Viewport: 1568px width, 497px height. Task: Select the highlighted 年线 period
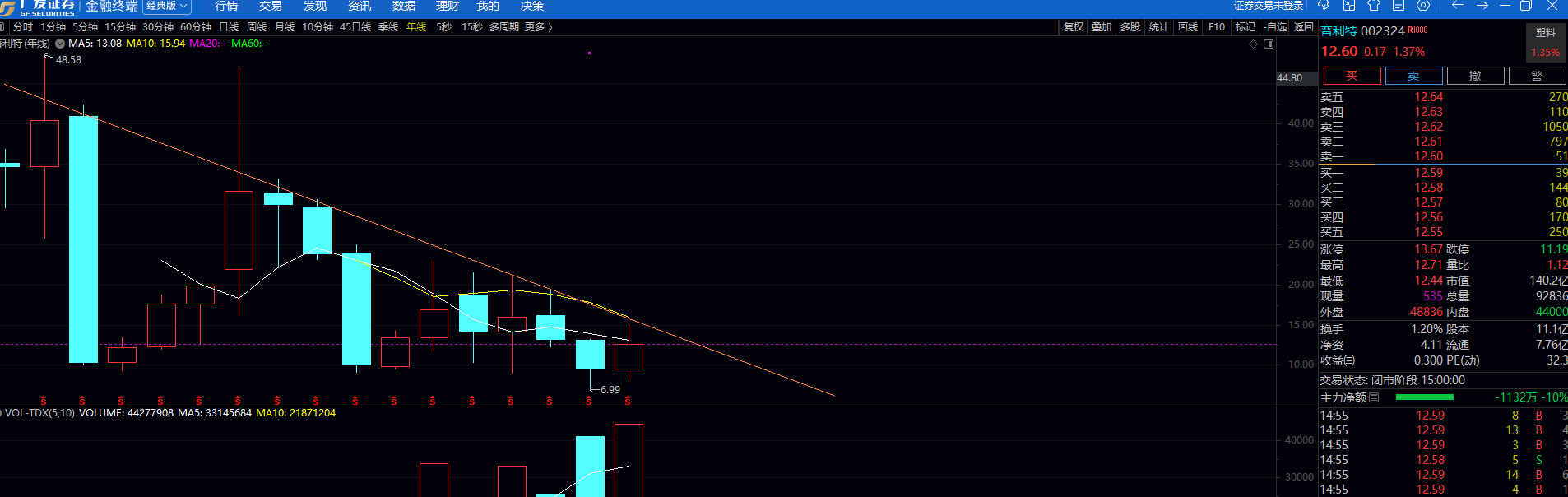pos(416,27)
